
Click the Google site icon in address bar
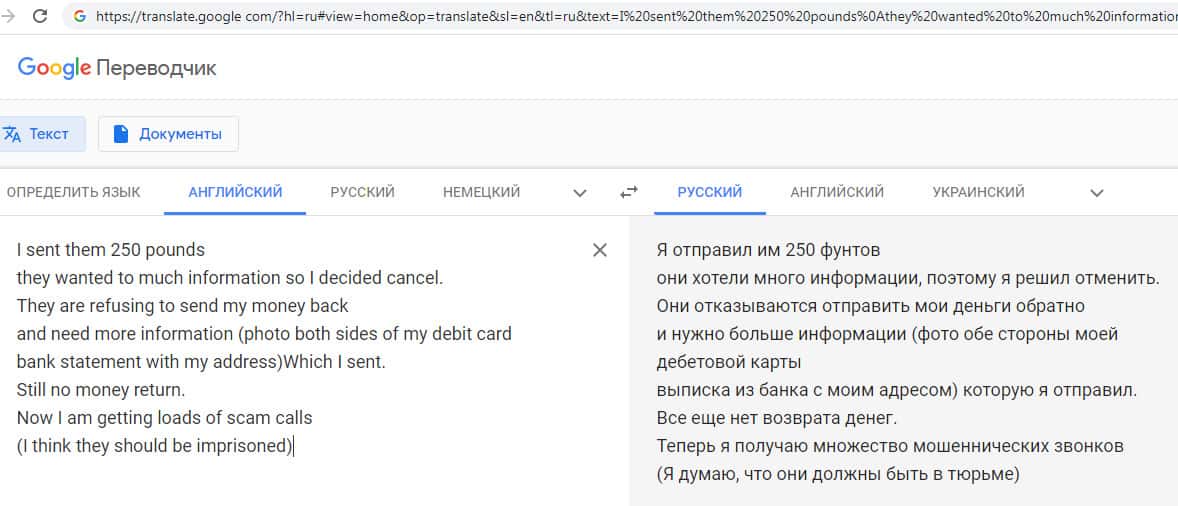tap(80, 16)
